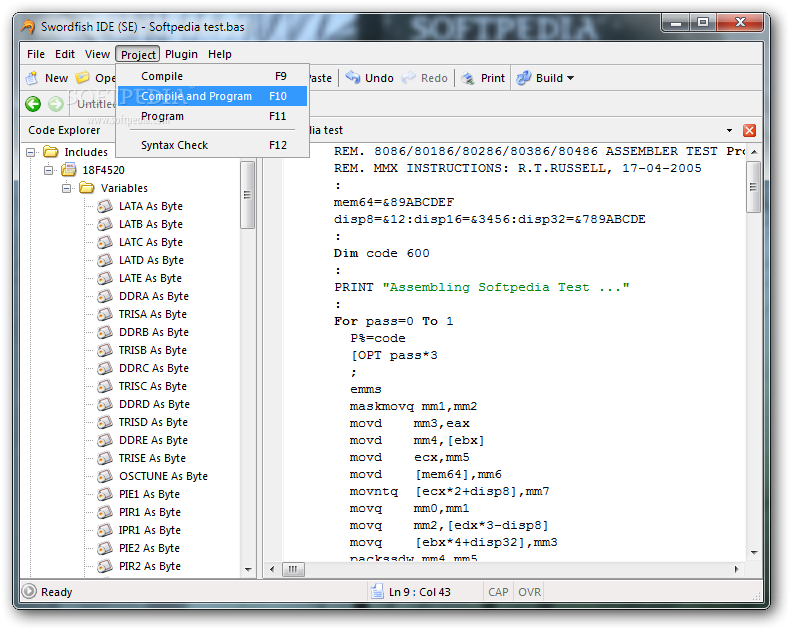Image resolution: width=791 pixels, height=630 pixels.
Task: Open the View menu
Action: [97, 54]
